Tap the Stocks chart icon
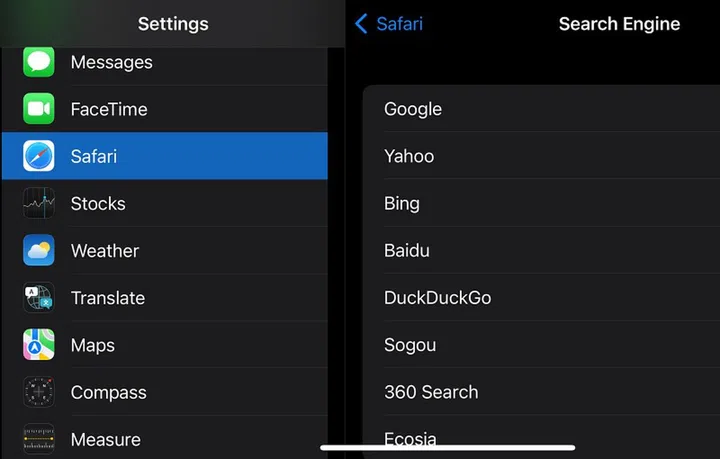Image resolution: width=720 pixels, height=459 pixels. (39, 203)
